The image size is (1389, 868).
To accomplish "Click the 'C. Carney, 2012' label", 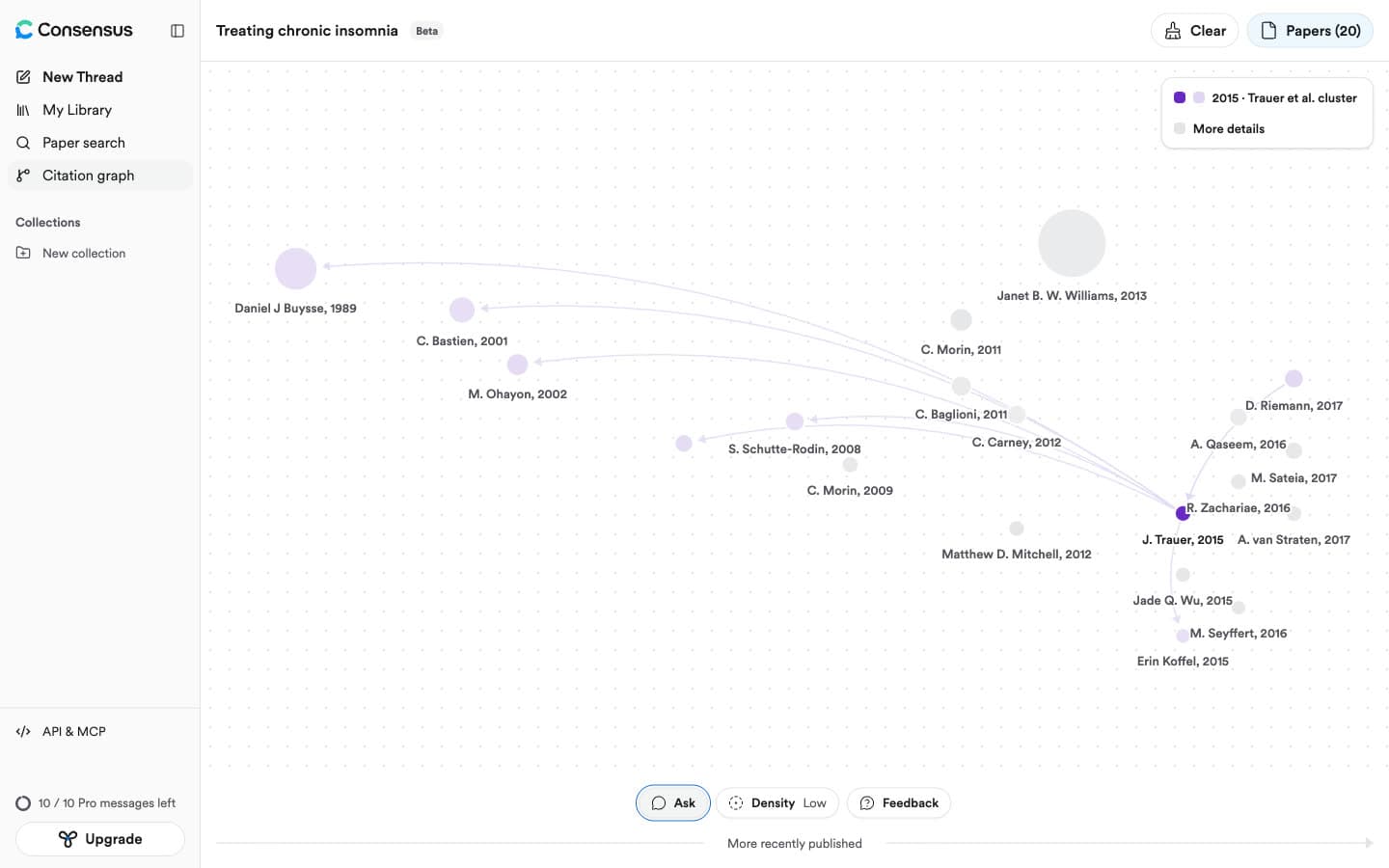I will click(x=1017, y=443).
